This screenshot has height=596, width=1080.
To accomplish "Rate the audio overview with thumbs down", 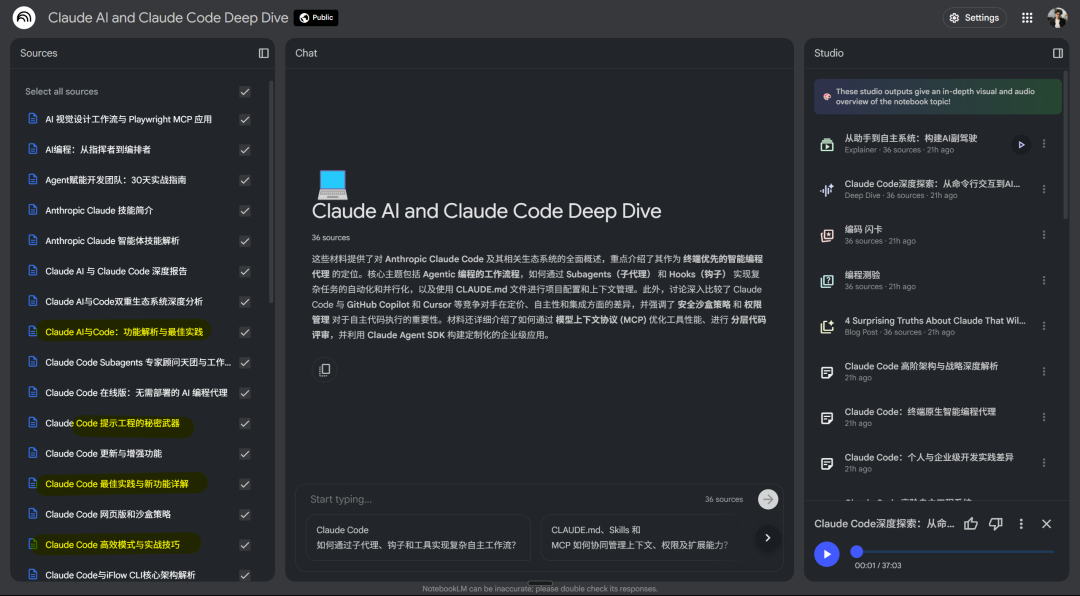I will click(x=996, y=524).
